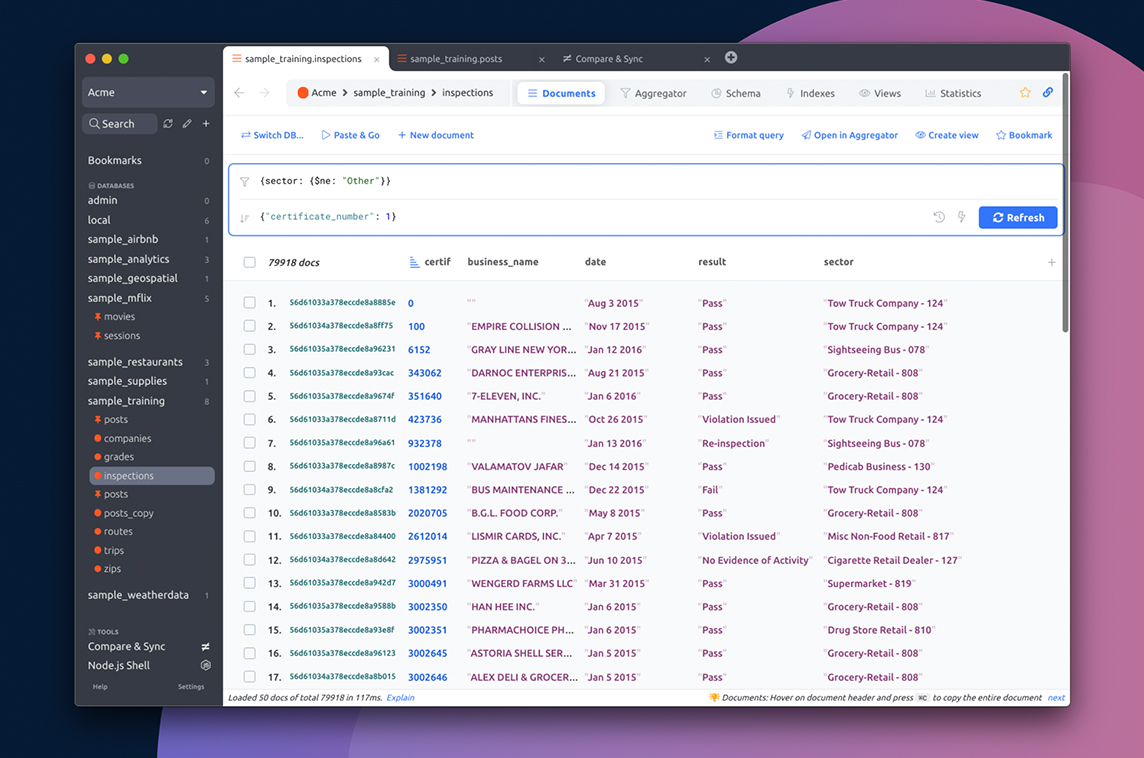Check the DARNOC ENTERPRIS row checkbox
This screenshot has width=1144, height=758.
point(250,373)
